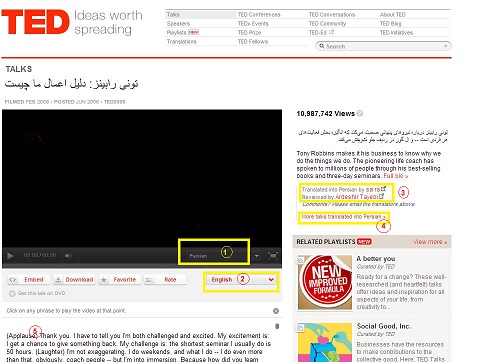Open the English transcript language dropdown
480x362 pixels.
click(x=241, y=280)
